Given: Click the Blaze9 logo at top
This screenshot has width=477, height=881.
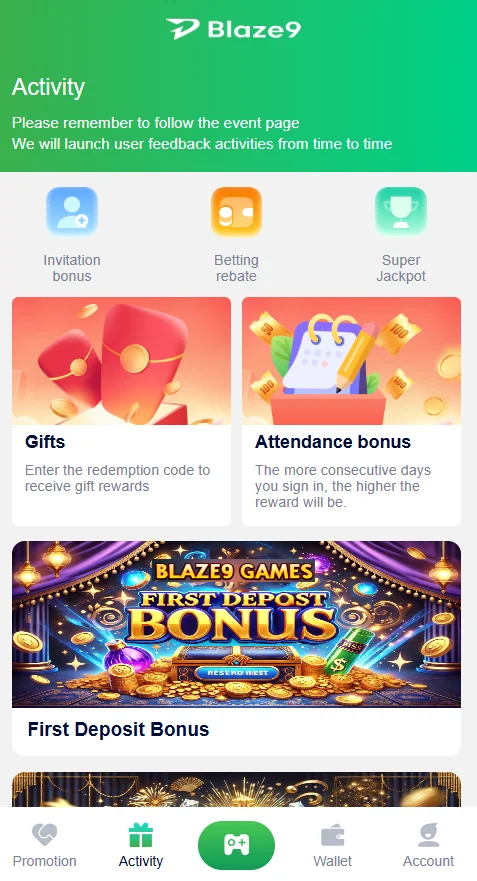Looking at the screenshot, I should tap(233, 29).
